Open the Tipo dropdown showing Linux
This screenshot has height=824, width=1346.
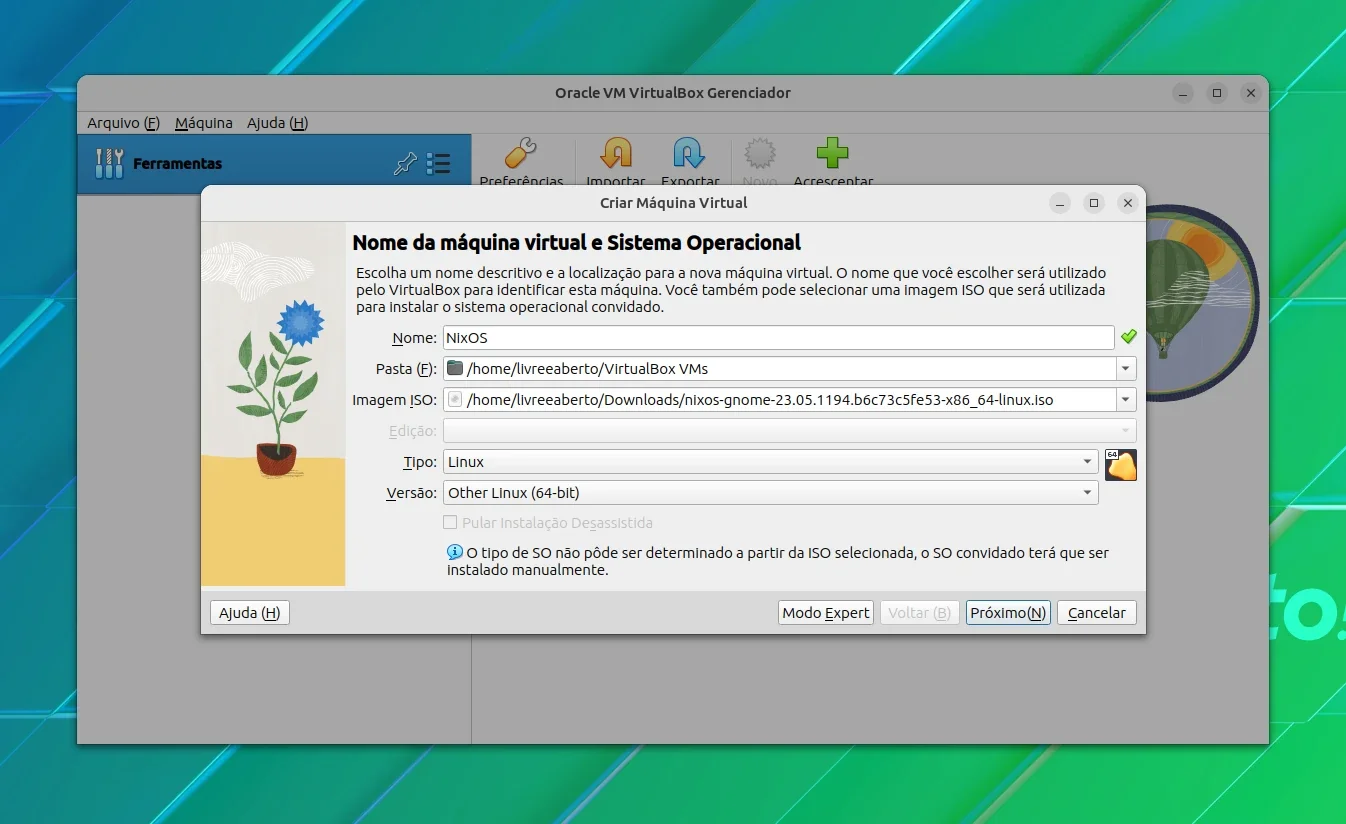click(771, 462)
